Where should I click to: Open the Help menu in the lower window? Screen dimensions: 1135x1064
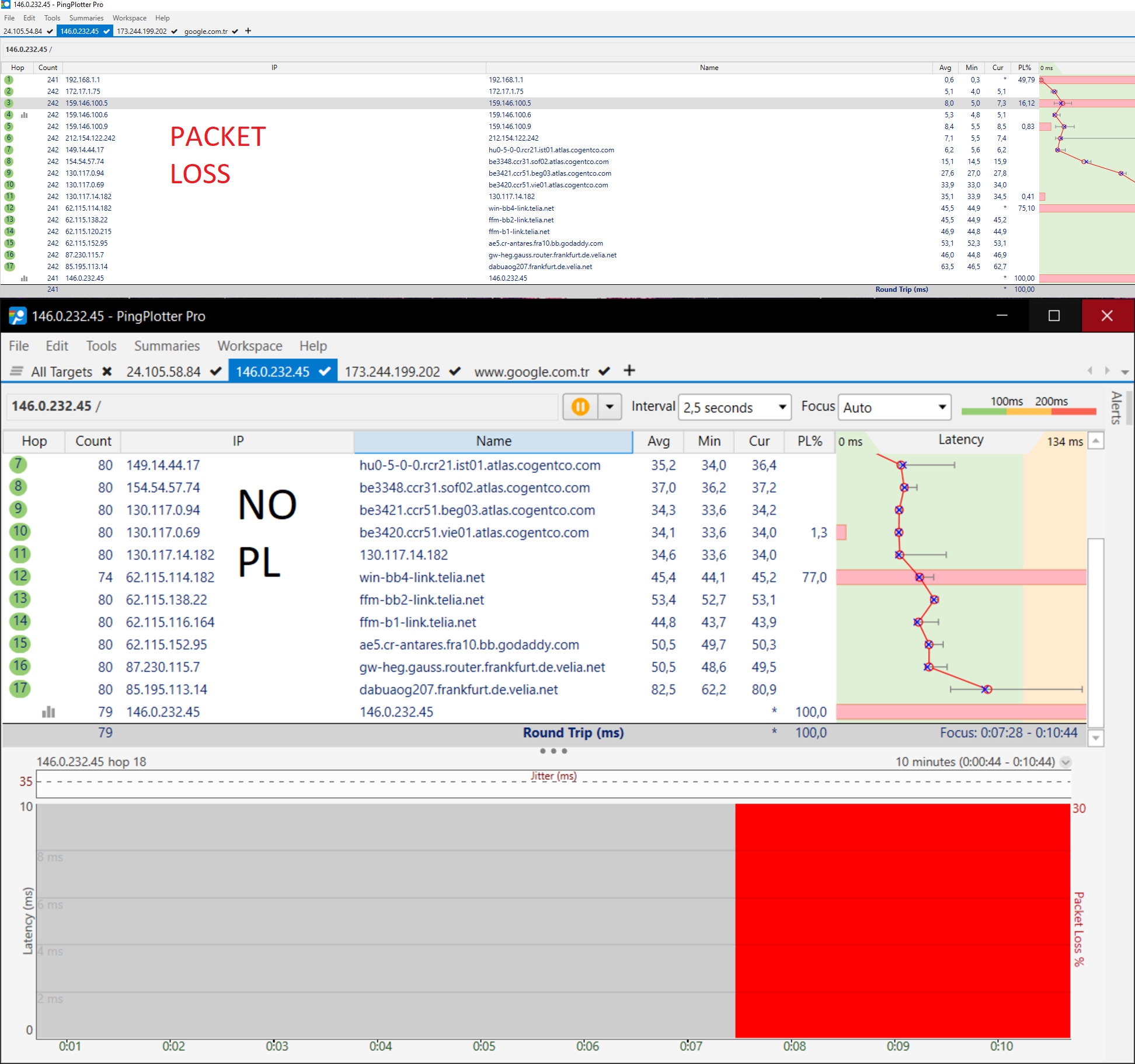[313, 346]
